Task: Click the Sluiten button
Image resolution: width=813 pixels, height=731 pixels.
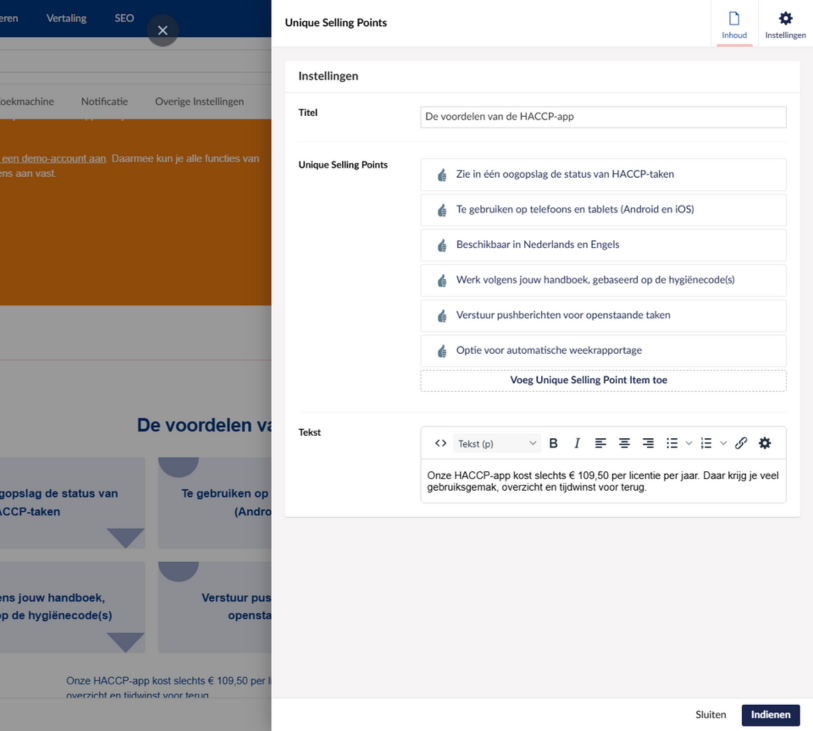Action: (710, 715)
